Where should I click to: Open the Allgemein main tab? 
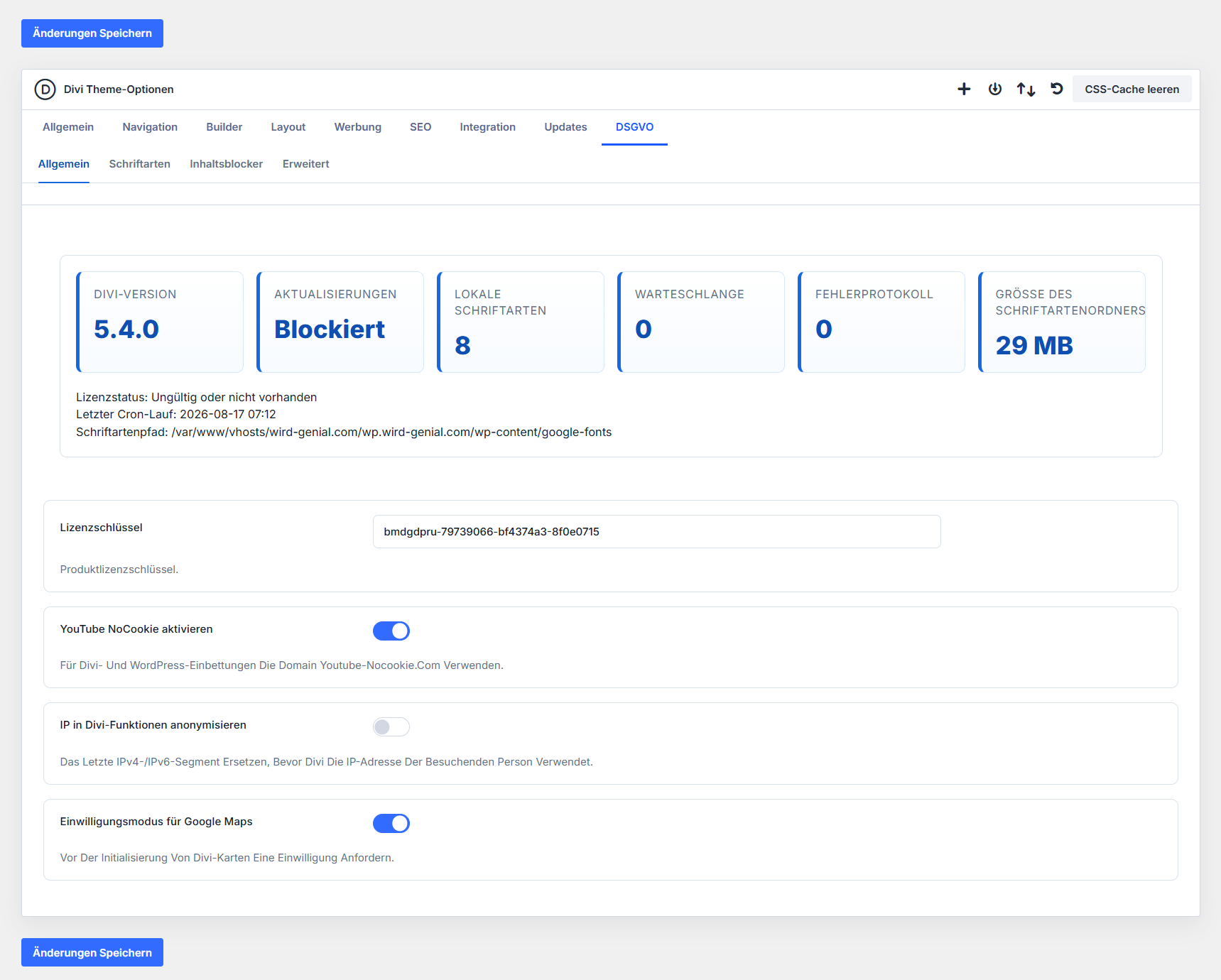click(68, 127)
